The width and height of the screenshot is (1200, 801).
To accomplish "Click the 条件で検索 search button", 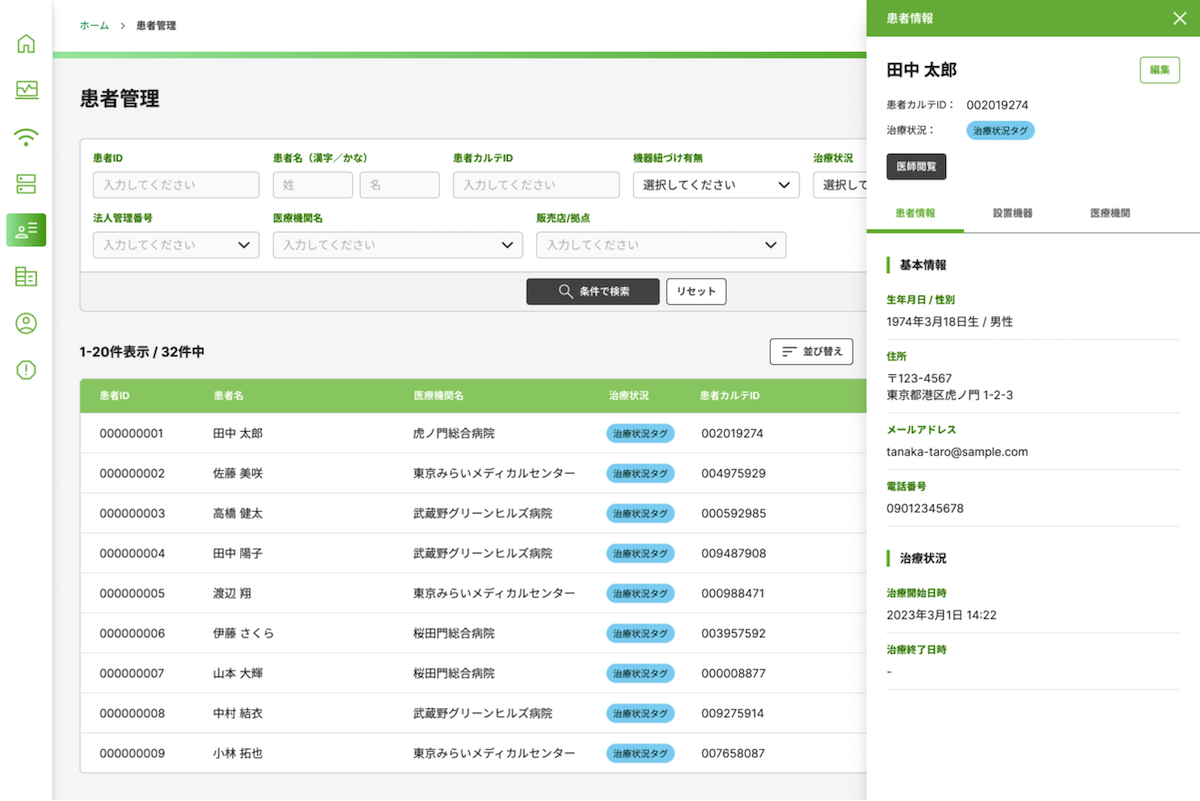I will click(x=593, y=291).
